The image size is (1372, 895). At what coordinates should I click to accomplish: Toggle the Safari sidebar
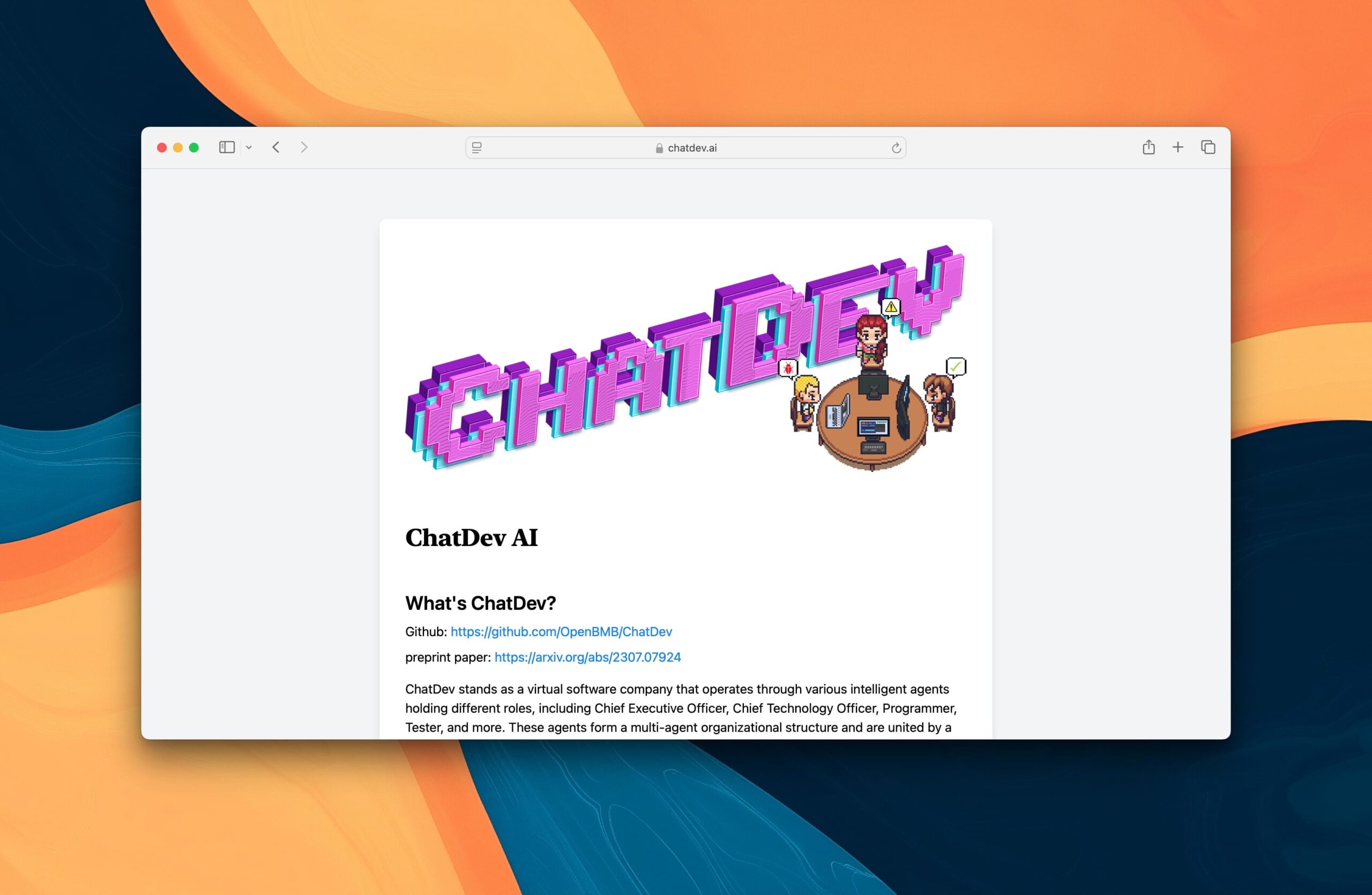[227, 147]
